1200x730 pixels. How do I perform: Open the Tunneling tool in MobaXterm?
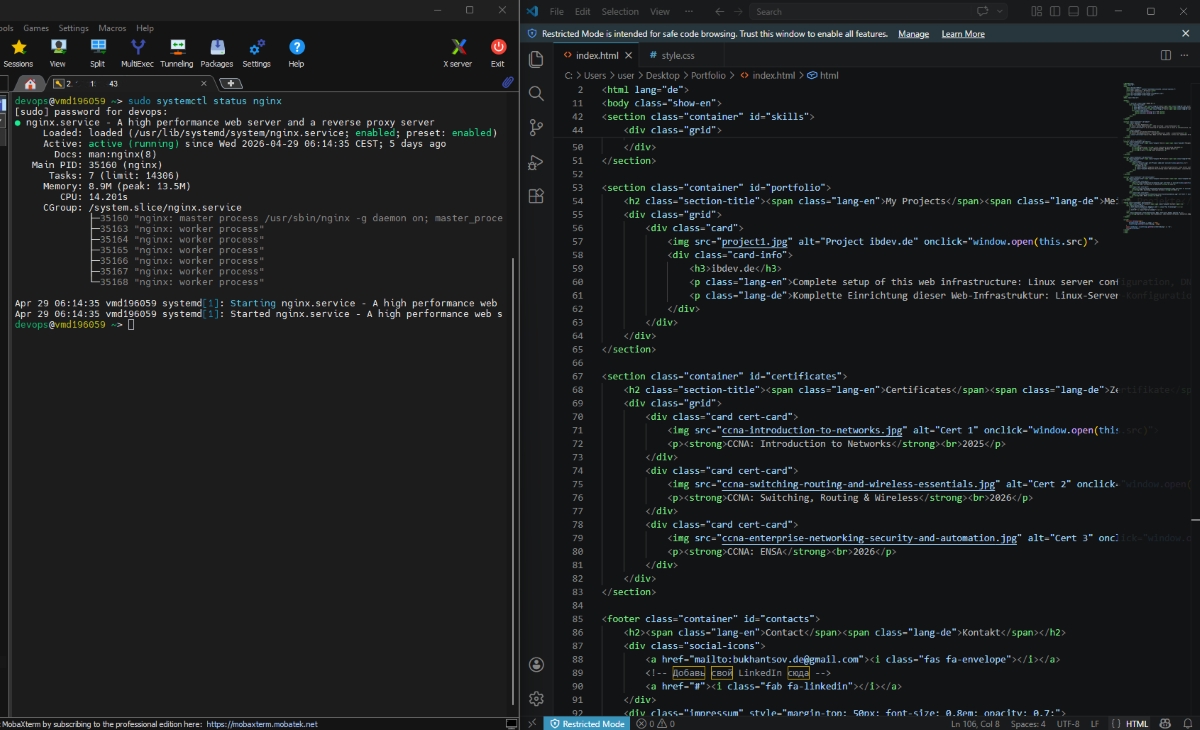pyautogui.click(x=177, y=53)
